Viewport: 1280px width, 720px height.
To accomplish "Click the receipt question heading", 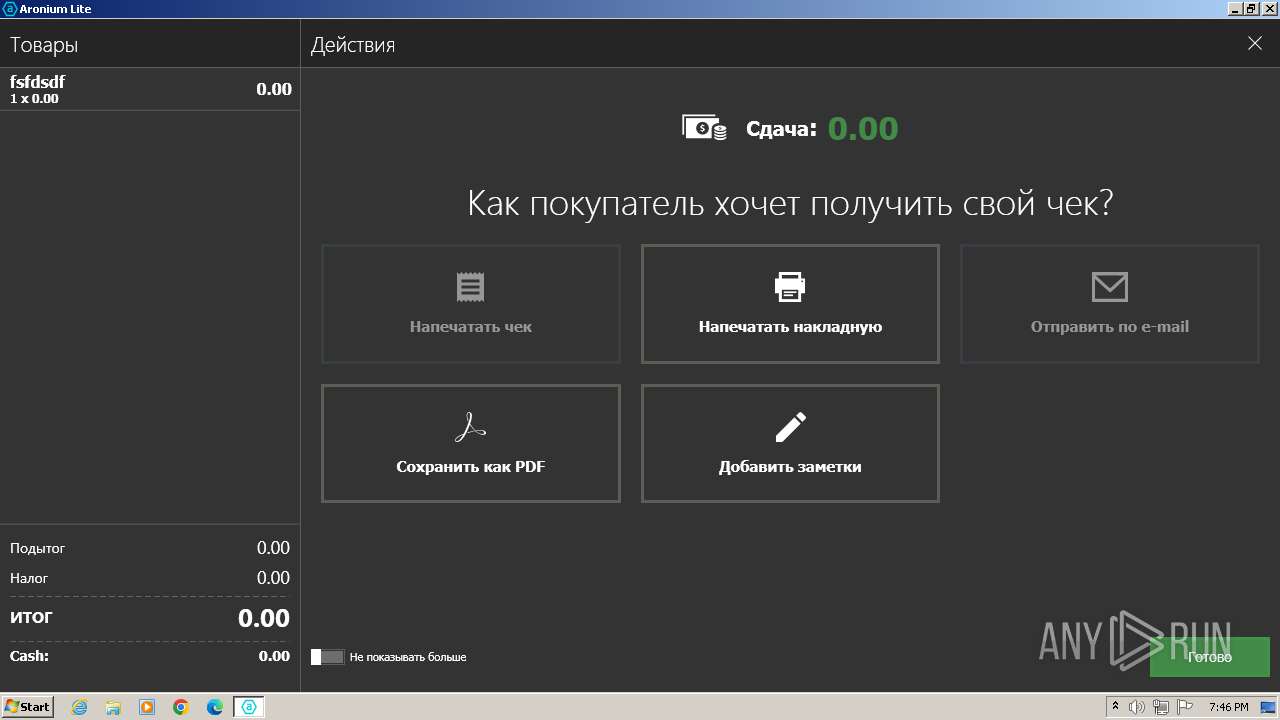I will pyautogui.click(x=790, y=203).
